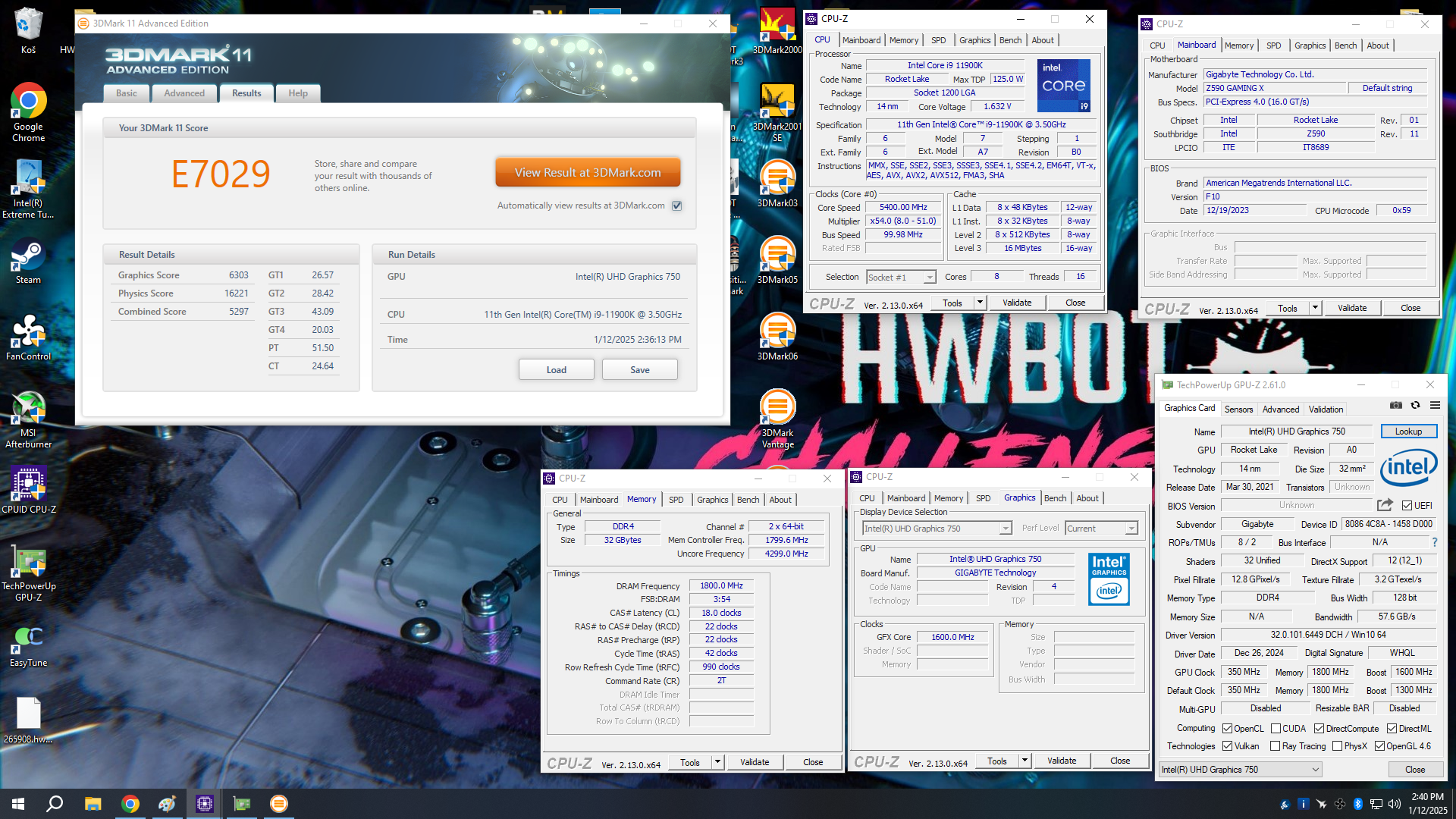Open taskbar Search
Screen dimensions: 1456x819
pos(55,804)
